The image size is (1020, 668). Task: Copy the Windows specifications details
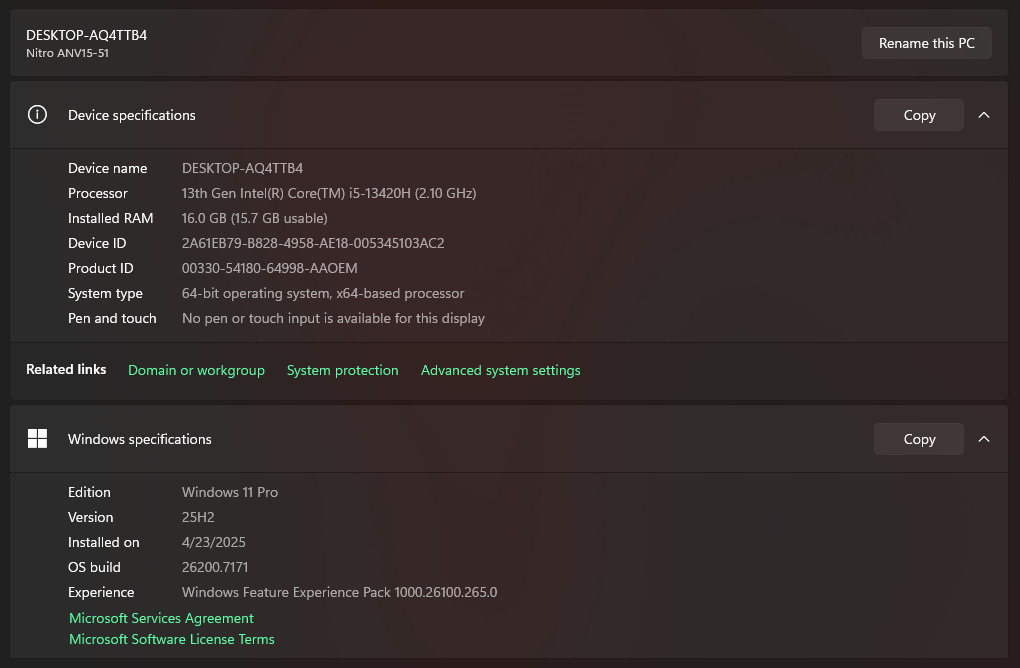918,439
